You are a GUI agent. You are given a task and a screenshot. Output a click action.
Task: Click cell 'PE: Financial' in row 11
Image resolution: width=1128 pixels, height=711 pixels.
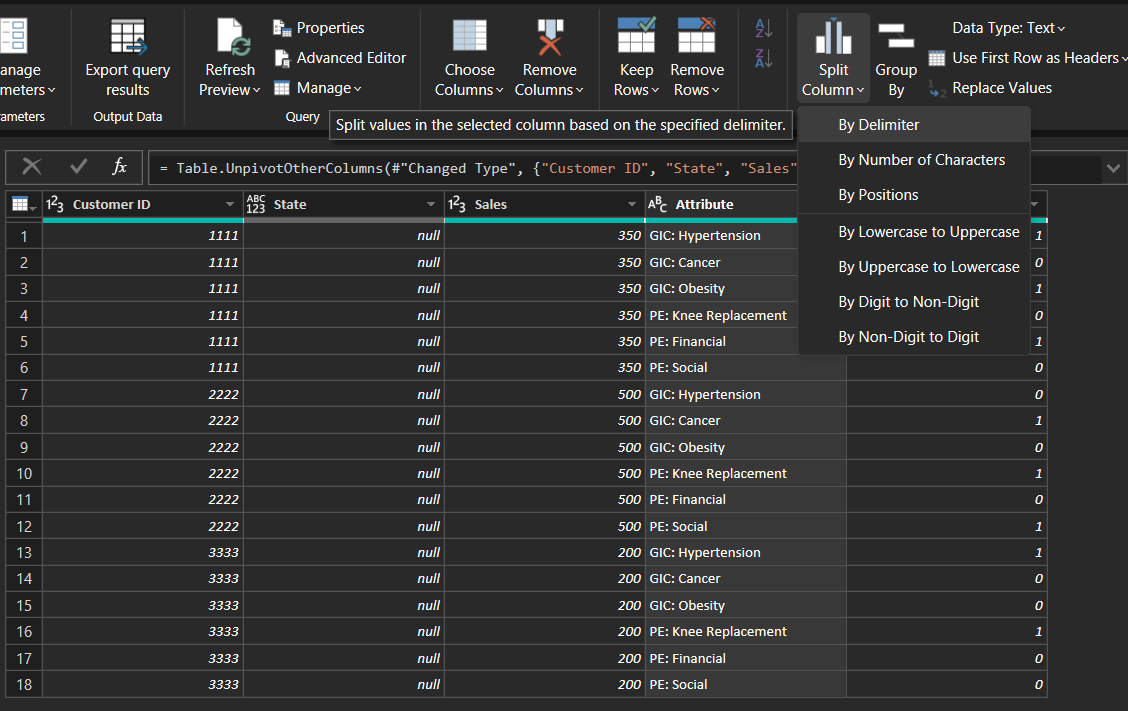(x=745, y=499)
